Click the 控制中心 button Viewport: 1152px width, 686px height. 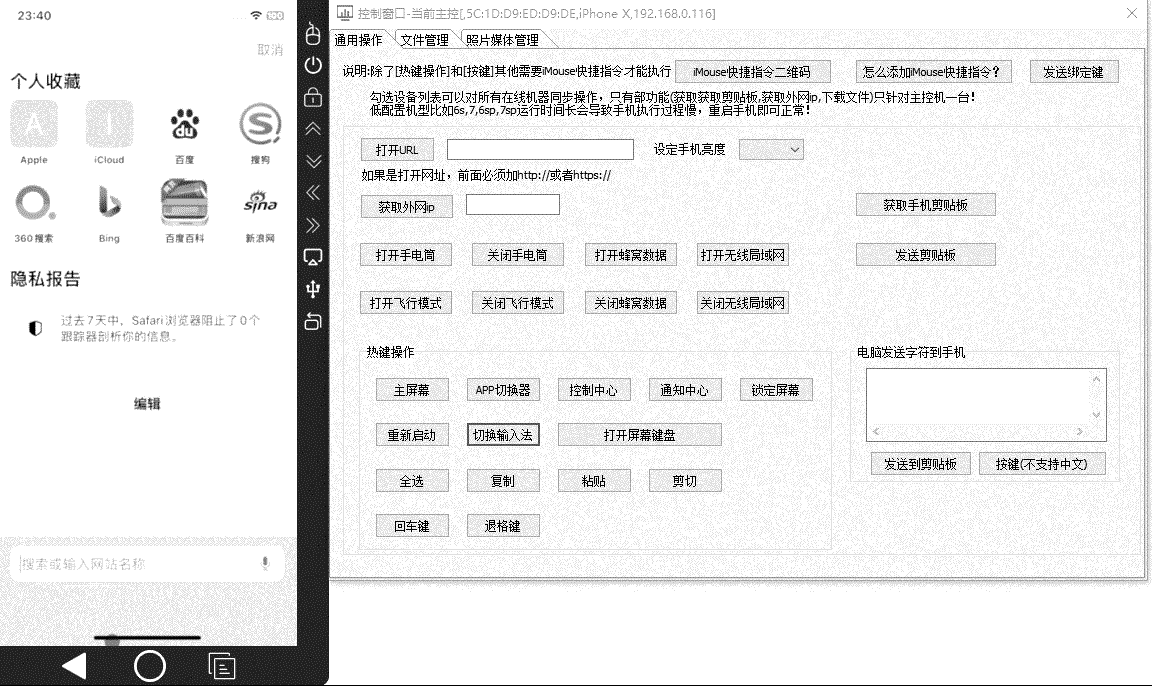coord(594,390)
